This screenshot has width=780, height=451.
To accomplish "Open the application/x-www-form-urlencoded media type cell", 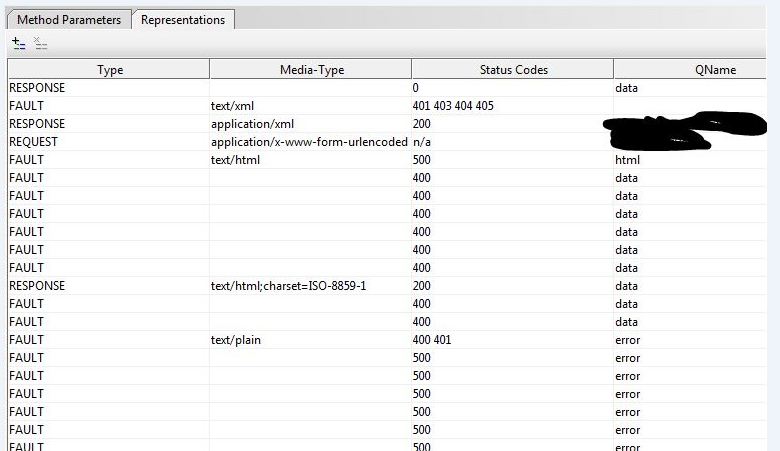I will pos(309,142).
